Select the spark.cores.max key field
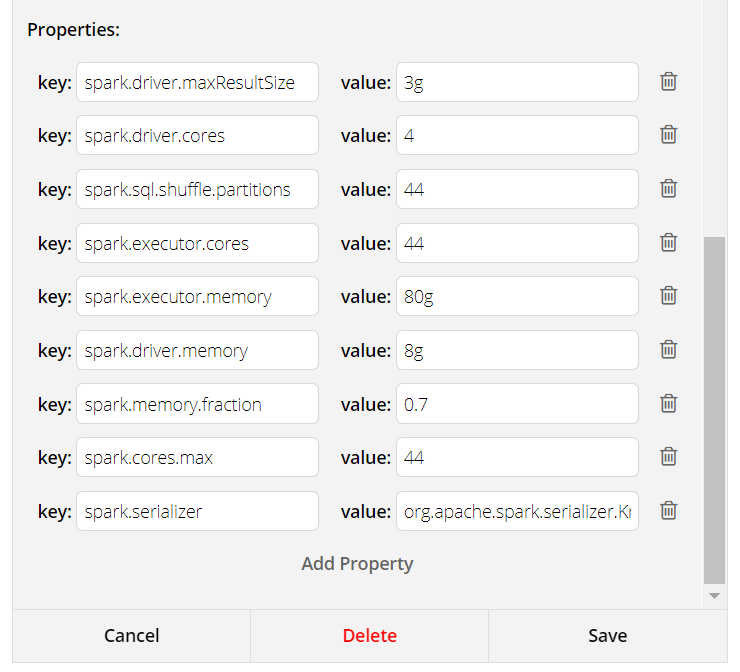The width and height of the screenshot is (740, 672). (x=197, y=457)
